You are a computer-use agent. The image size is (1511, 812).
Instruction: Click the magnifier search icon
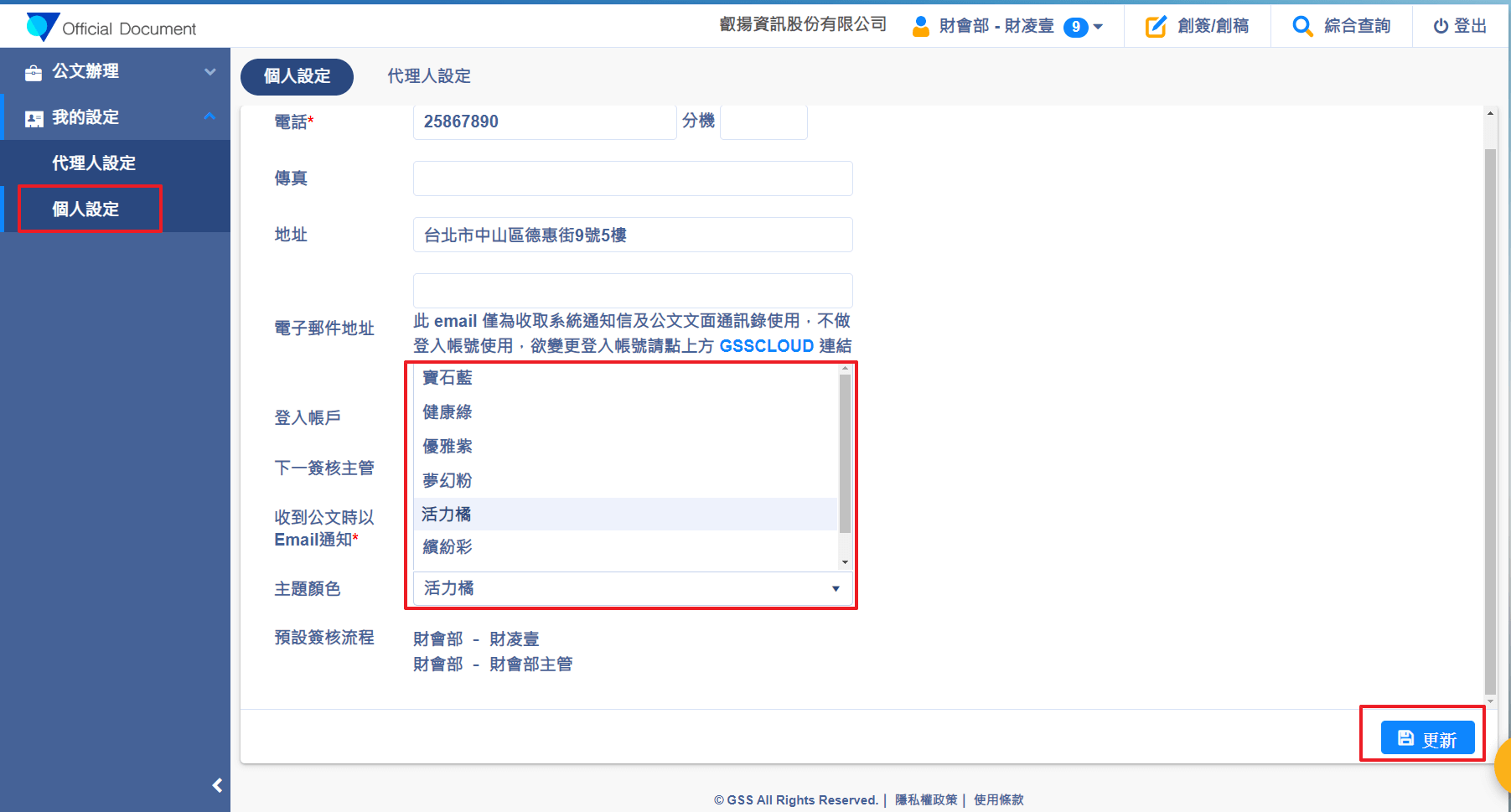pos(1301,27)
